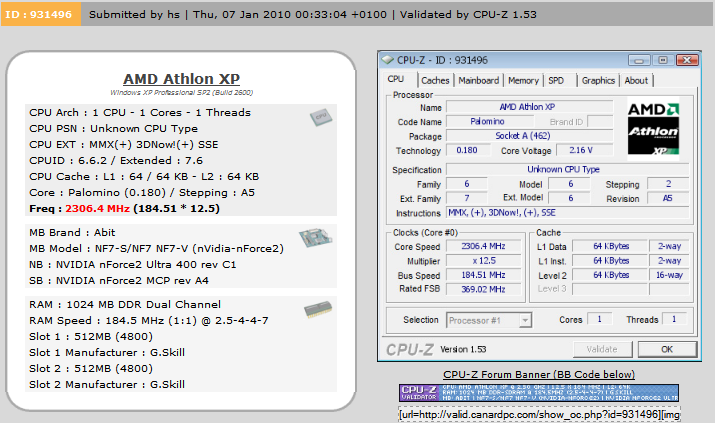This screenshot has width=715, height=423.
Task: Click the SB : NVIDIA nForce2 MCP line
Action: coord(119,280)
